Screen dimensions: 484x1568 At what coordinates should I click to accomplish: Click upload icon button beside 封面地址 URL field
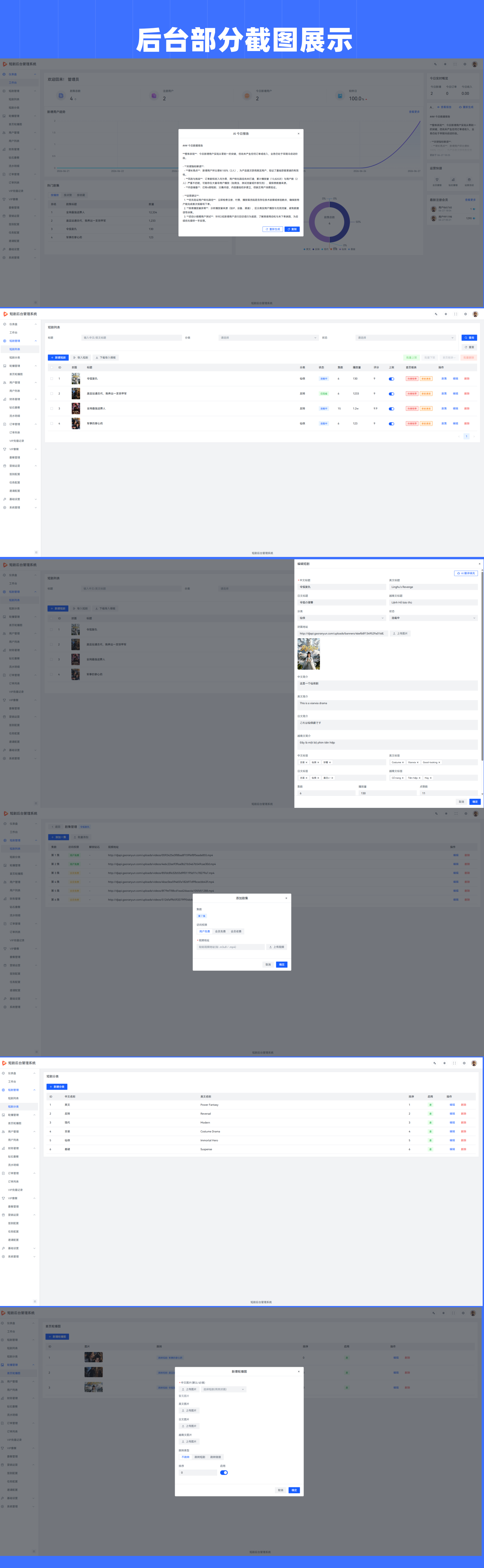(401, 633)
